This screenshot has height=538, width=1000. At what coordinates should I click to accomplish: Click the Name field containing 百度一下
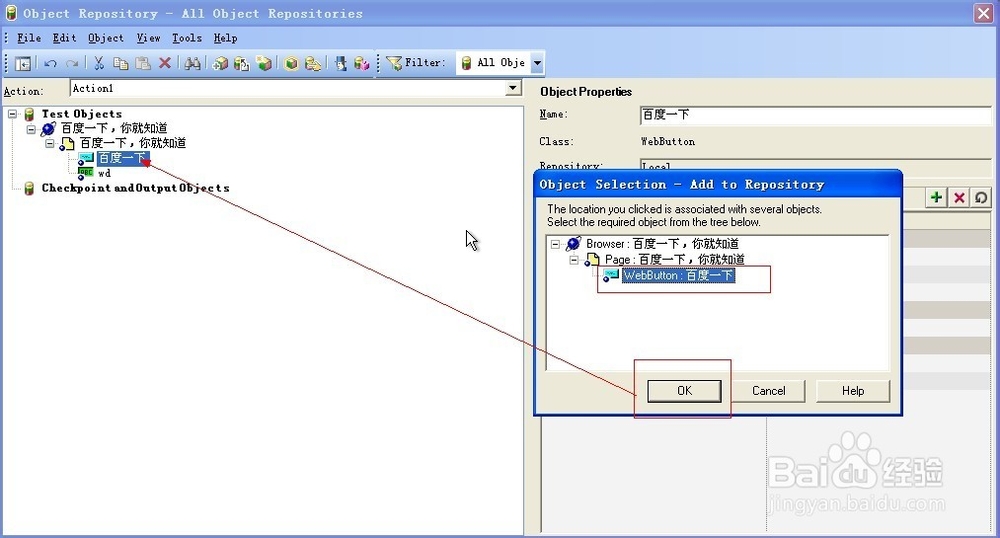(816, 115)
